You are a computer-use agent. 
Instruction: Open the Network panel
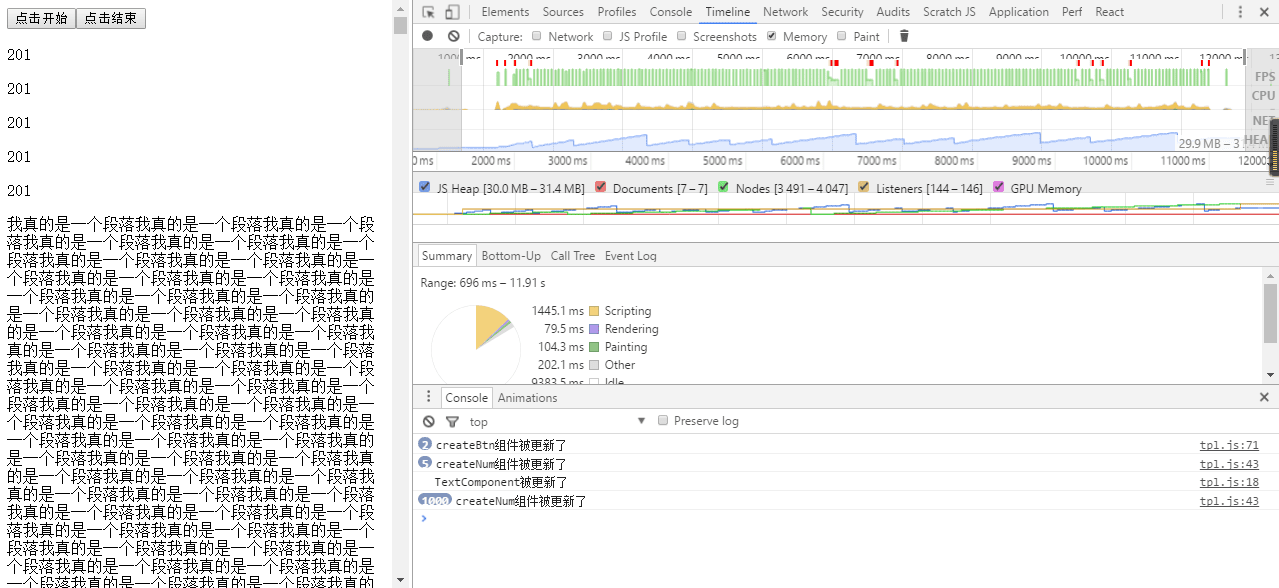pos(785,11)
